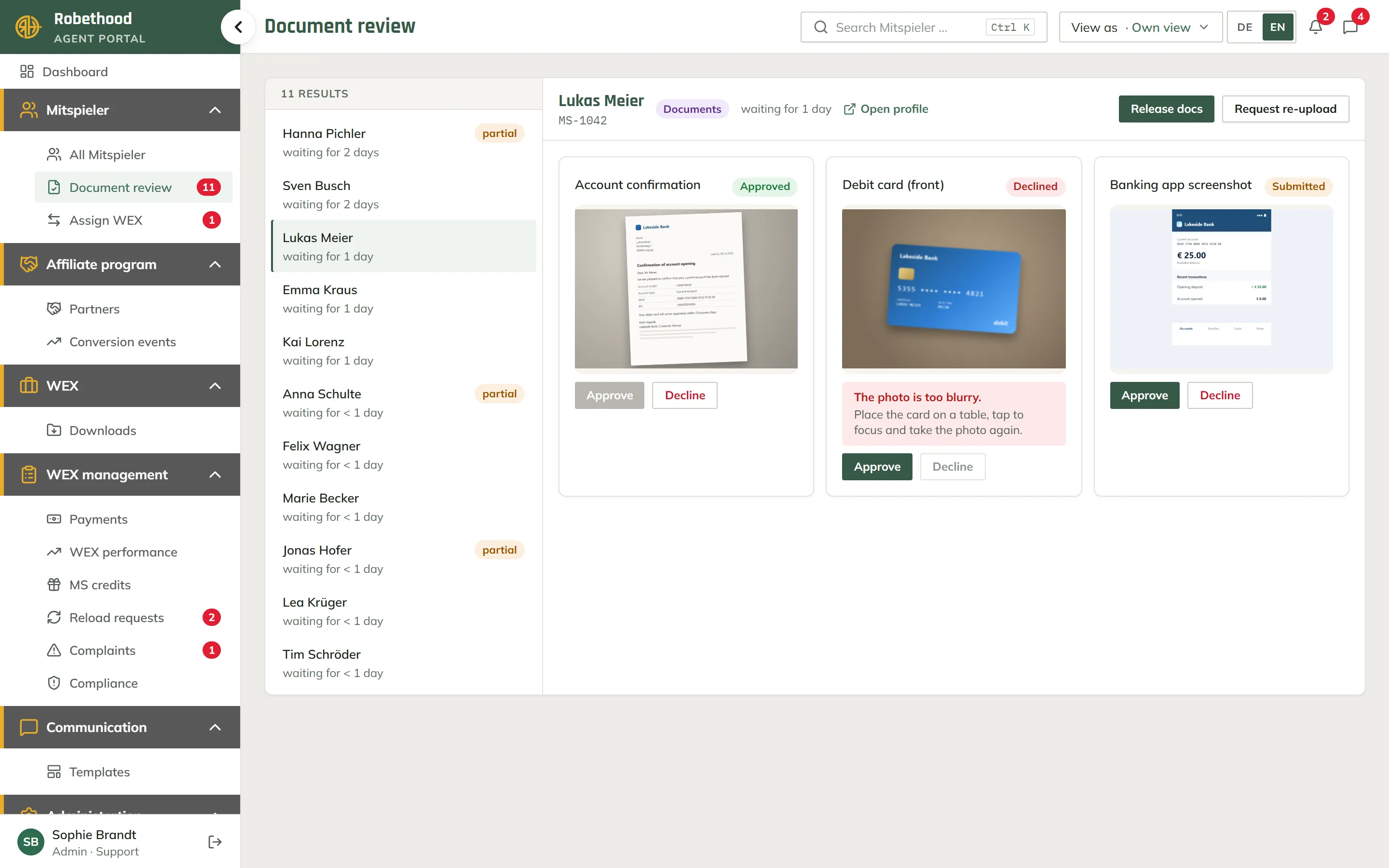This screenshot has width=1389, height=868.
Task: Open Payments under WEX management
Action: pos(133,519)
